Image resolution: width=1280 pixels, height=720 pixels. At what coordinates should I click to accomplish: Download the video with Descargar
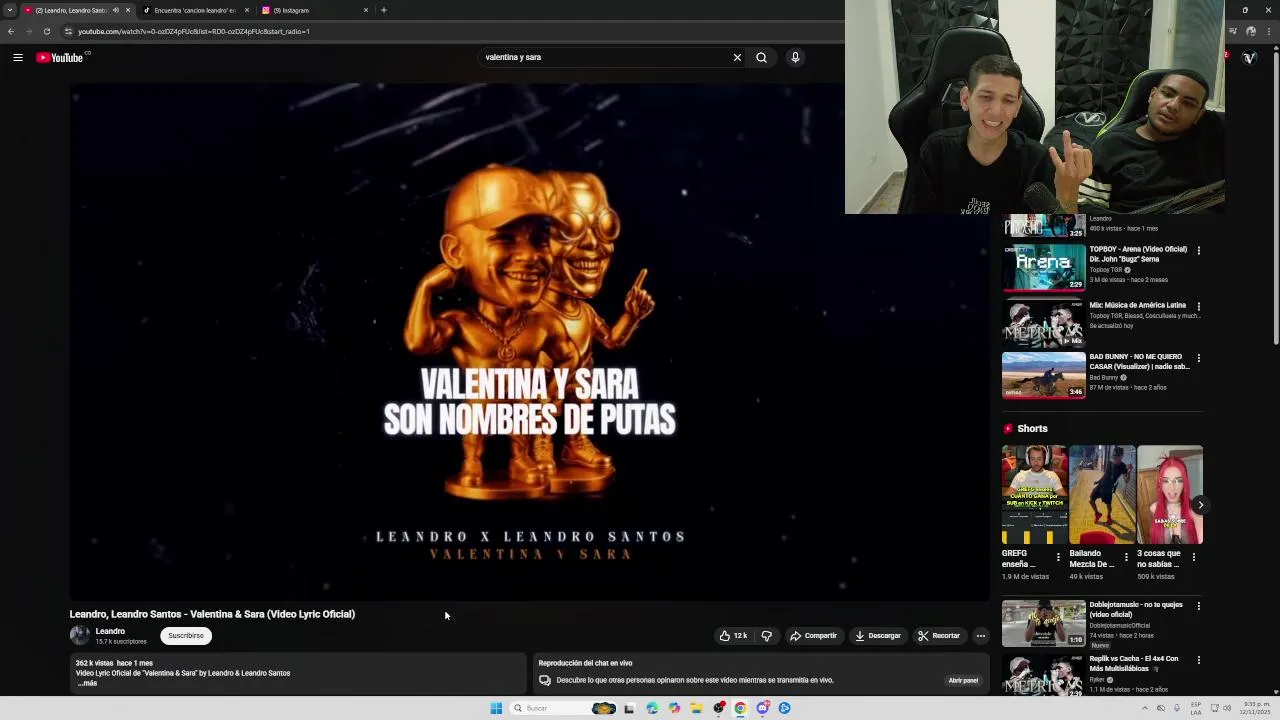coord(878,636)
